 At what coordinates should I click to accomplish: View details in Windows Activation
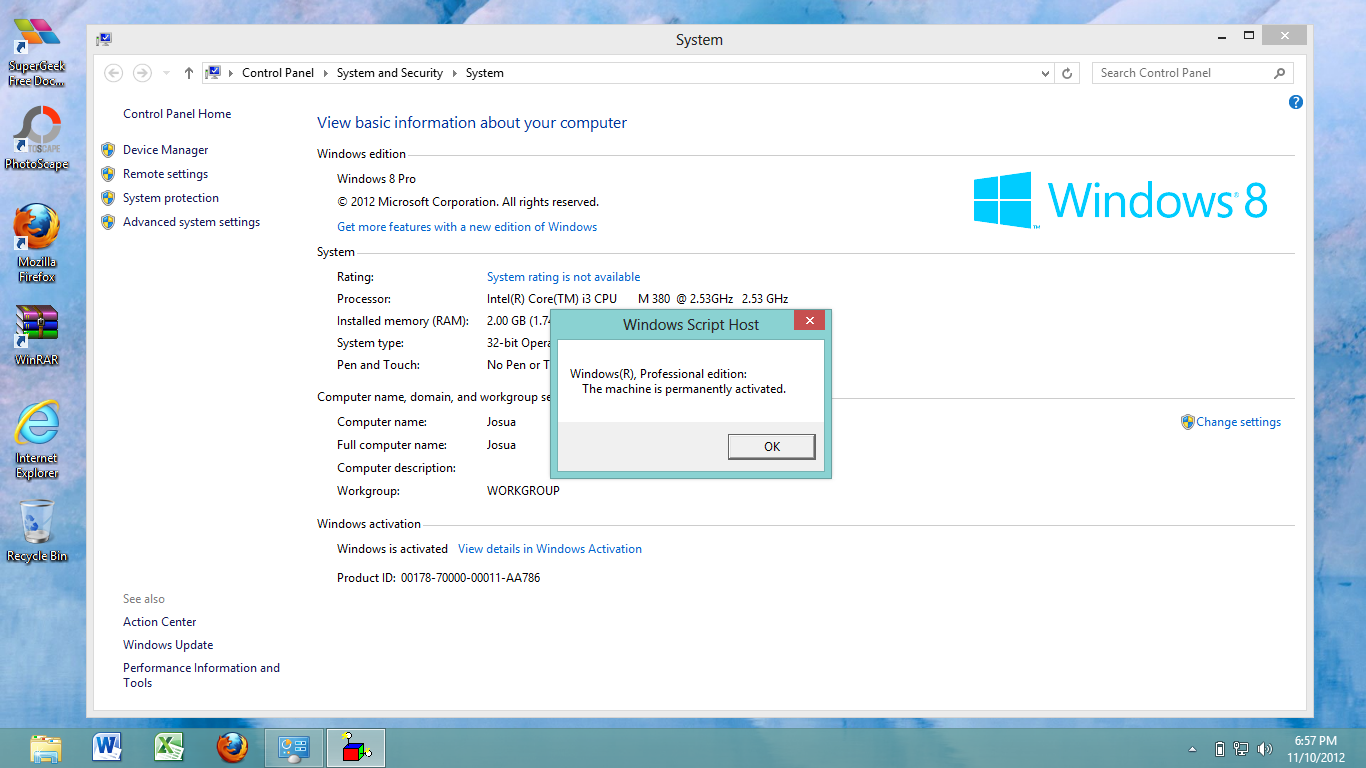tap(550, 549)
